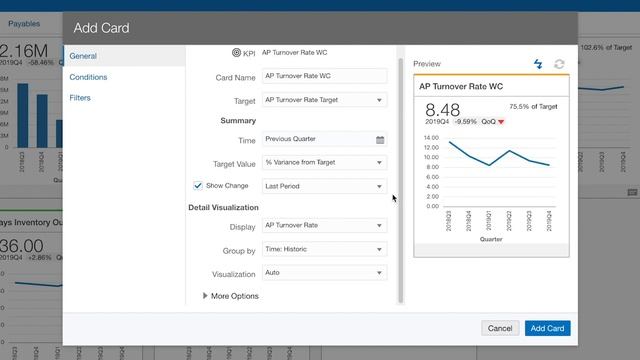
Task: Click the blue Add Card button
Action: pos(547,328)
